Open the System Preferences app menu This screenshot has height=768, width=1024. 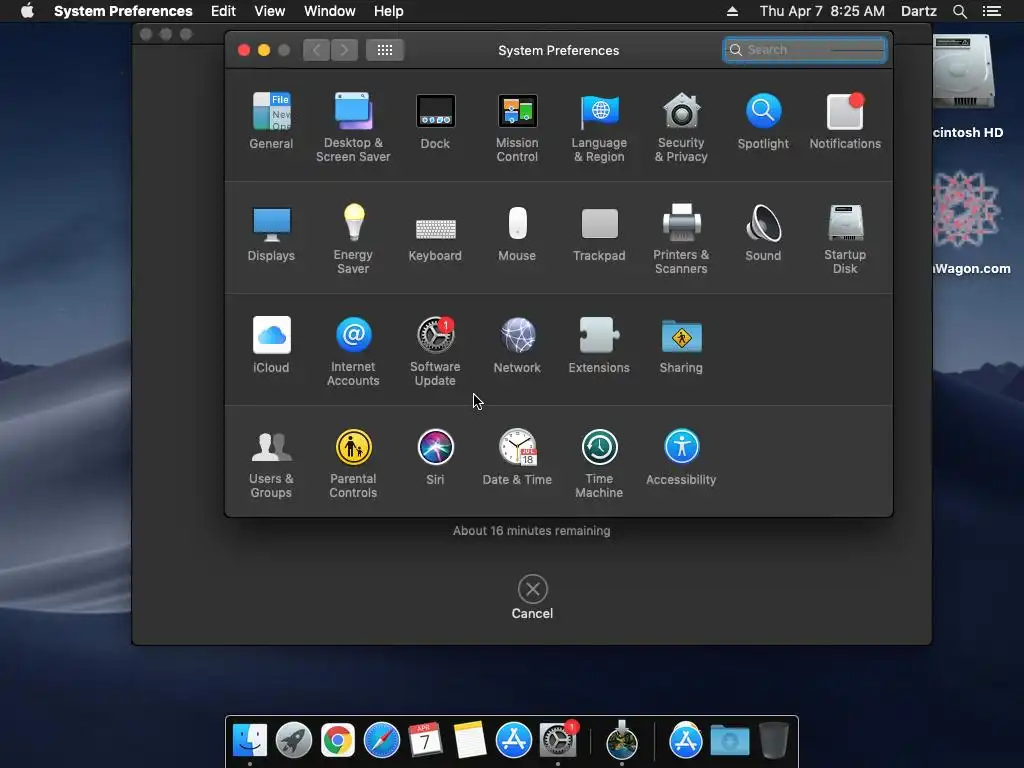click(123, 11)
